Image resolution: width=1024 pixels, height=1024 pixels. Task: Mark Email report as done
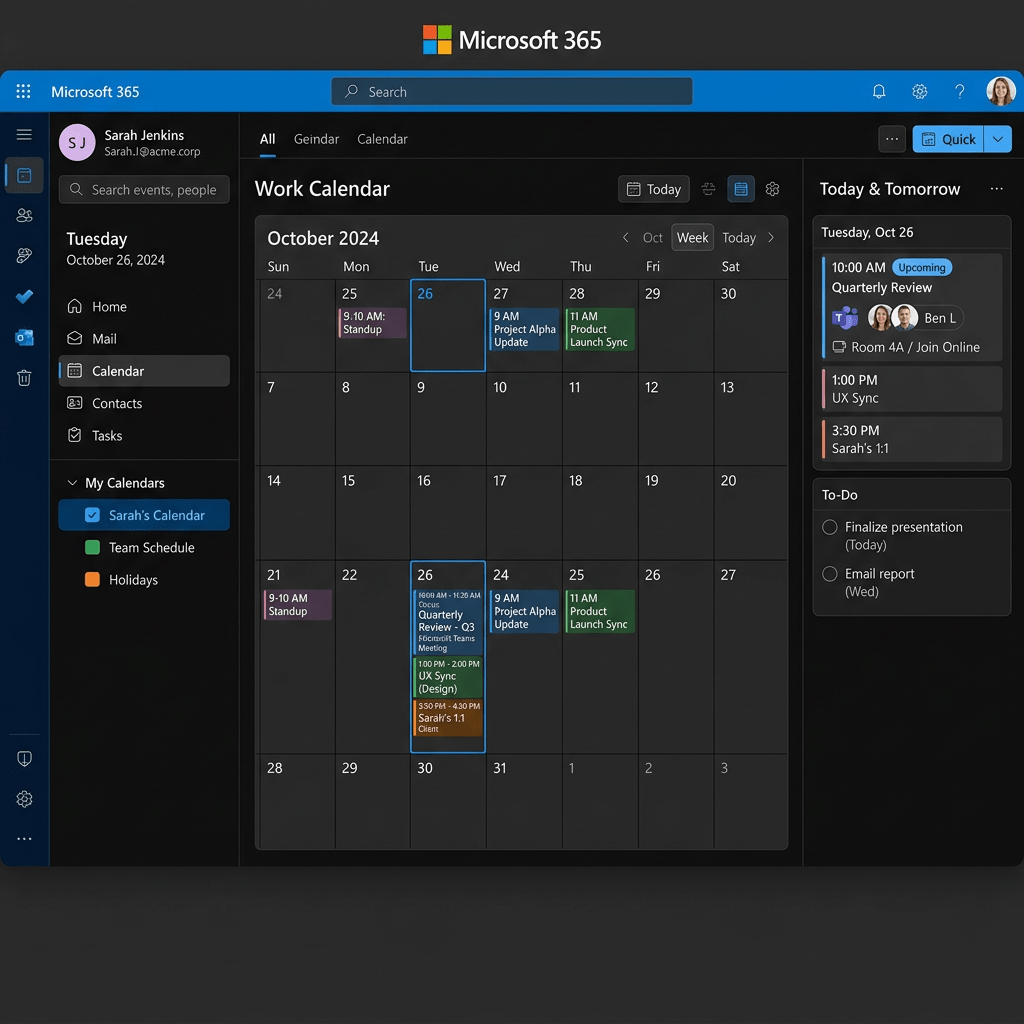click(x=829, y=573)
